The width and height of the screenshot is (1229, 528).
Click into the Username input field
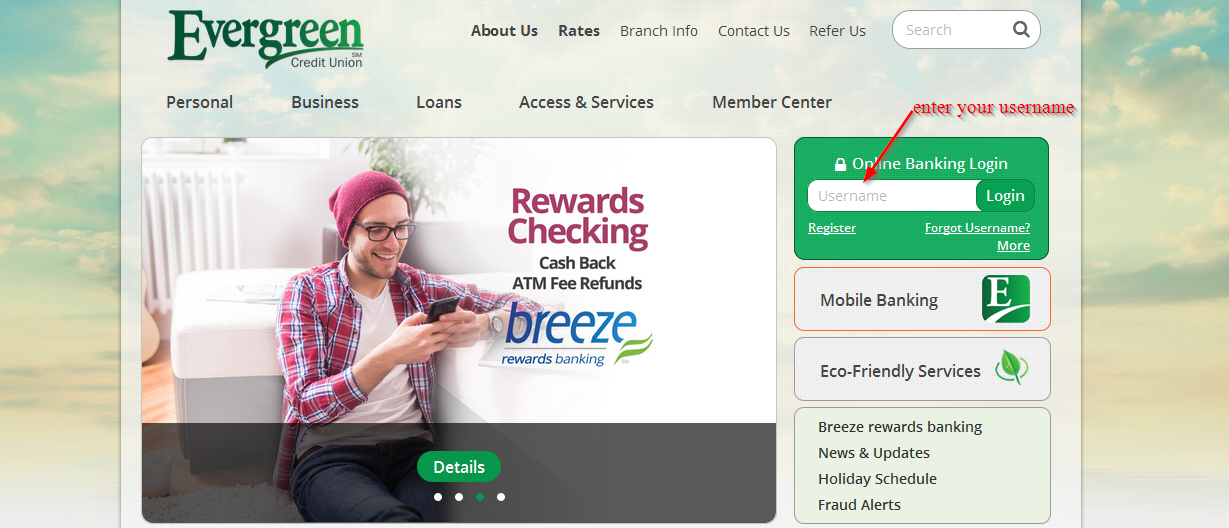pyautogui.click(x=892, y=196)
